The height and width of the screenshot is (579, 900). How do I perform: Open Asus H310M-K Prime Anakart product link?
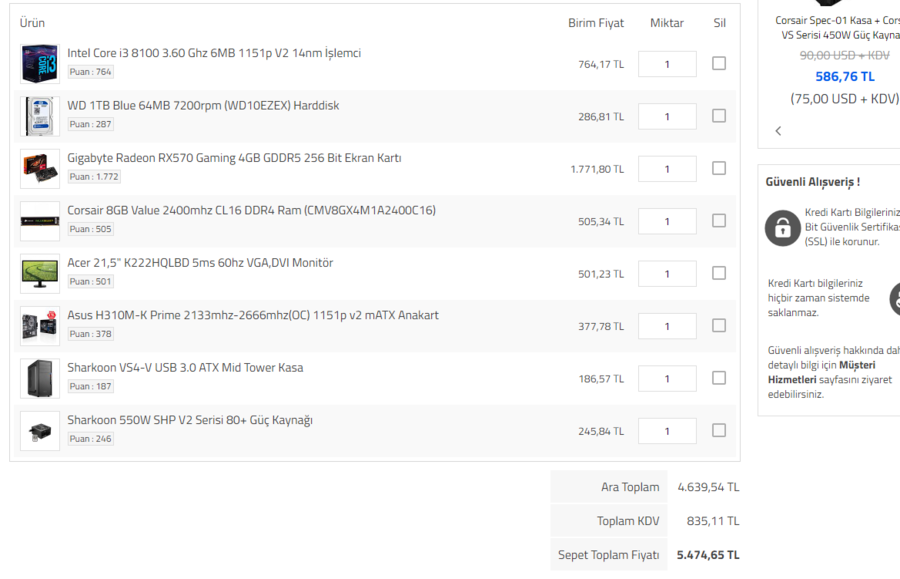click(253, 315)
